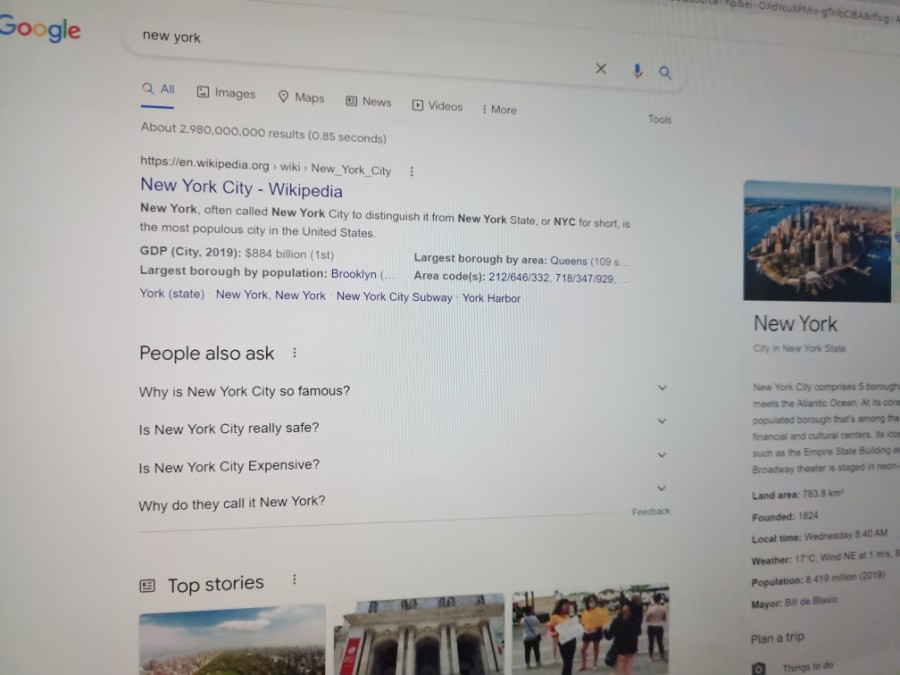Image resolution: width=900 pixels, height=675 pixels.
Task: Expand Why do they call it New York?
Action: coord(404,497)
